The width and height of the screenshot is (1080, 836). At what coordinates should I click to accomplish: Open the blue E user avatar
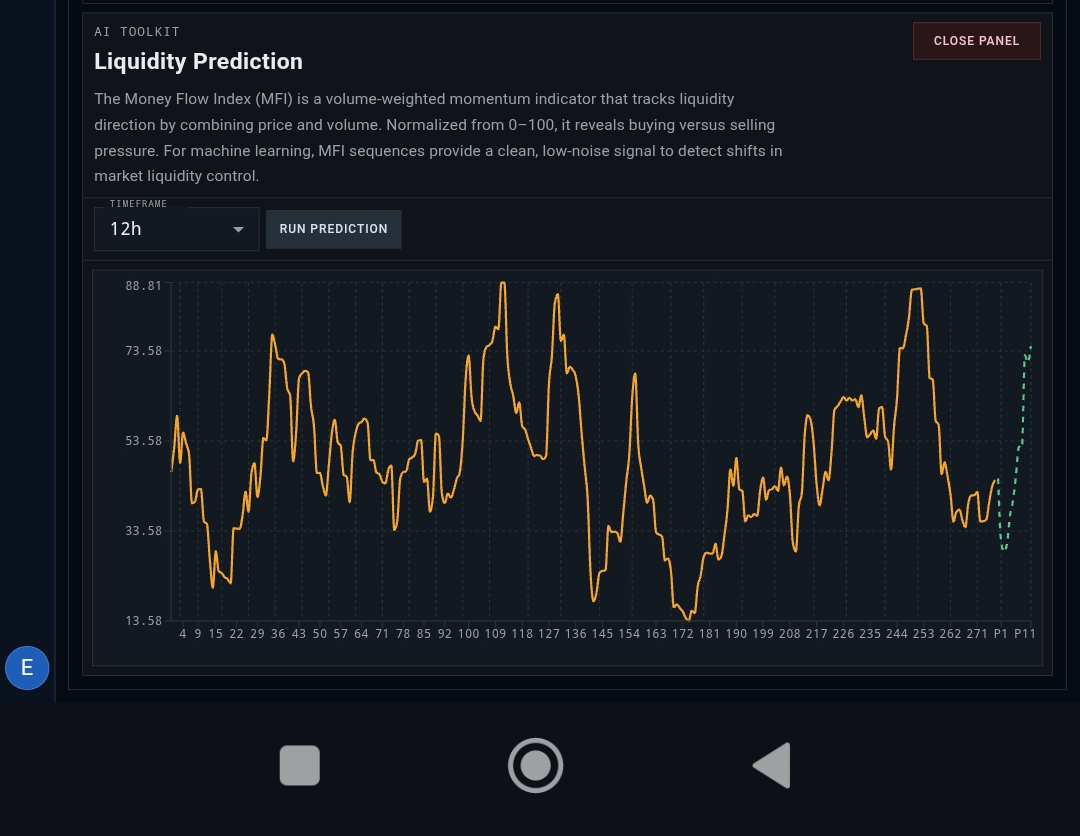tap(27, 667)
